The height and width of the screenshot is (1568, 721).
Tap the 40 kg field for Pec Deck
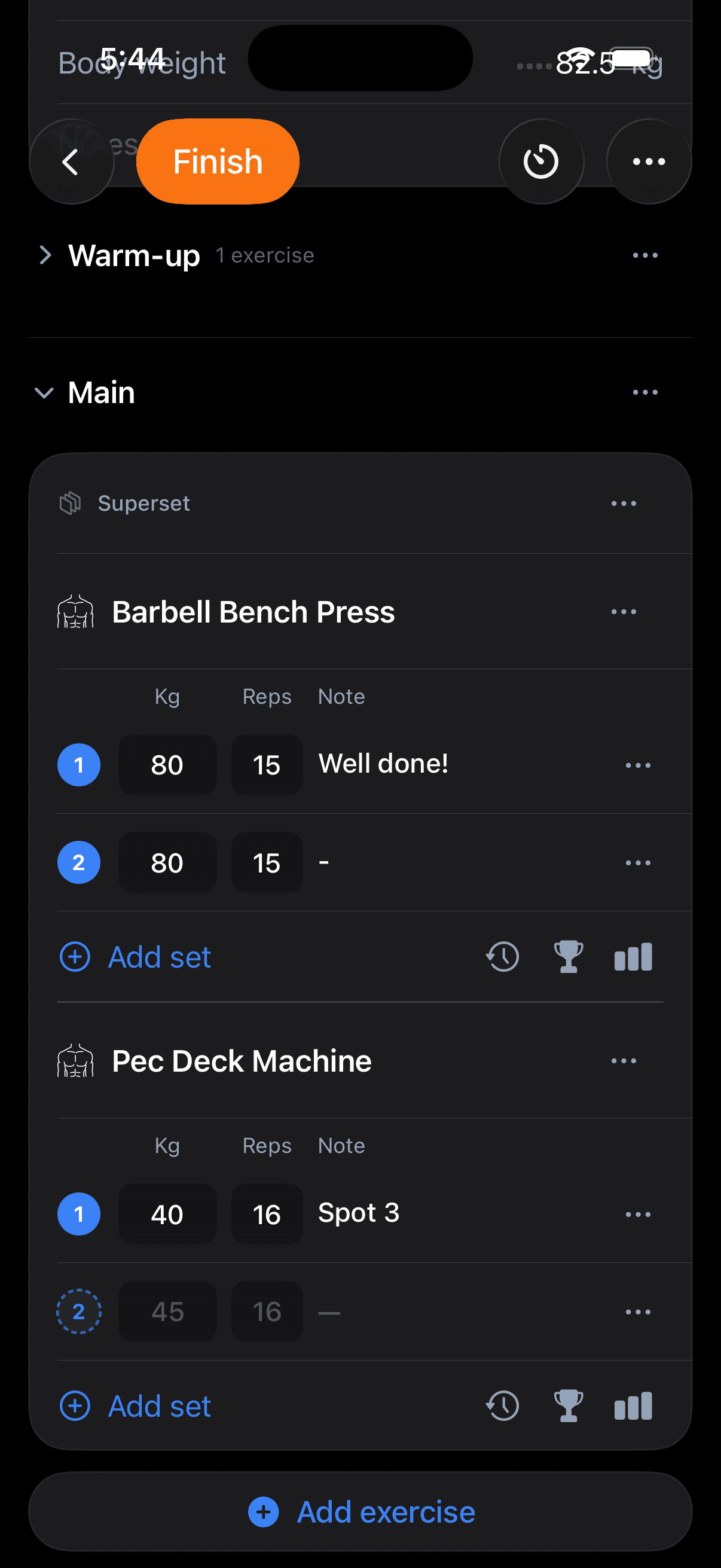pyautogui.click(x=167, y=1213)
